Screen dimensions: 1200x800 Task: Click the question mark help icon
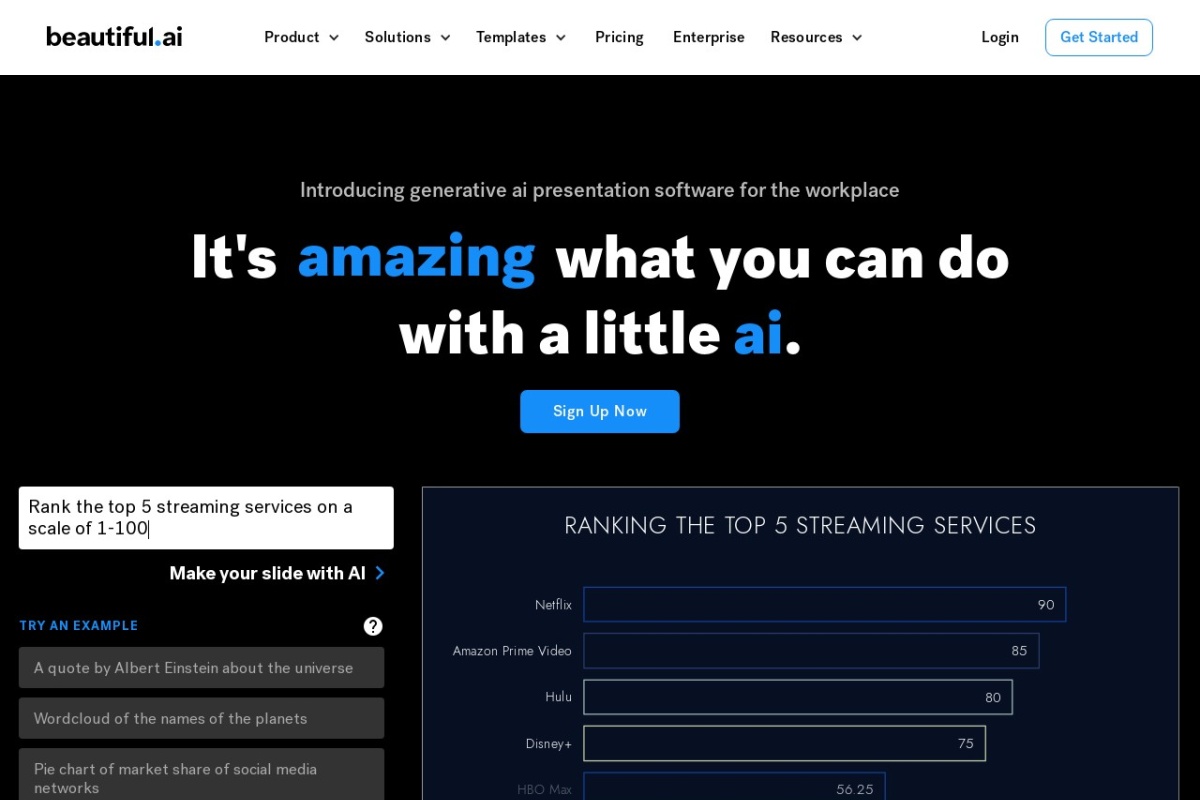point(373,626)
